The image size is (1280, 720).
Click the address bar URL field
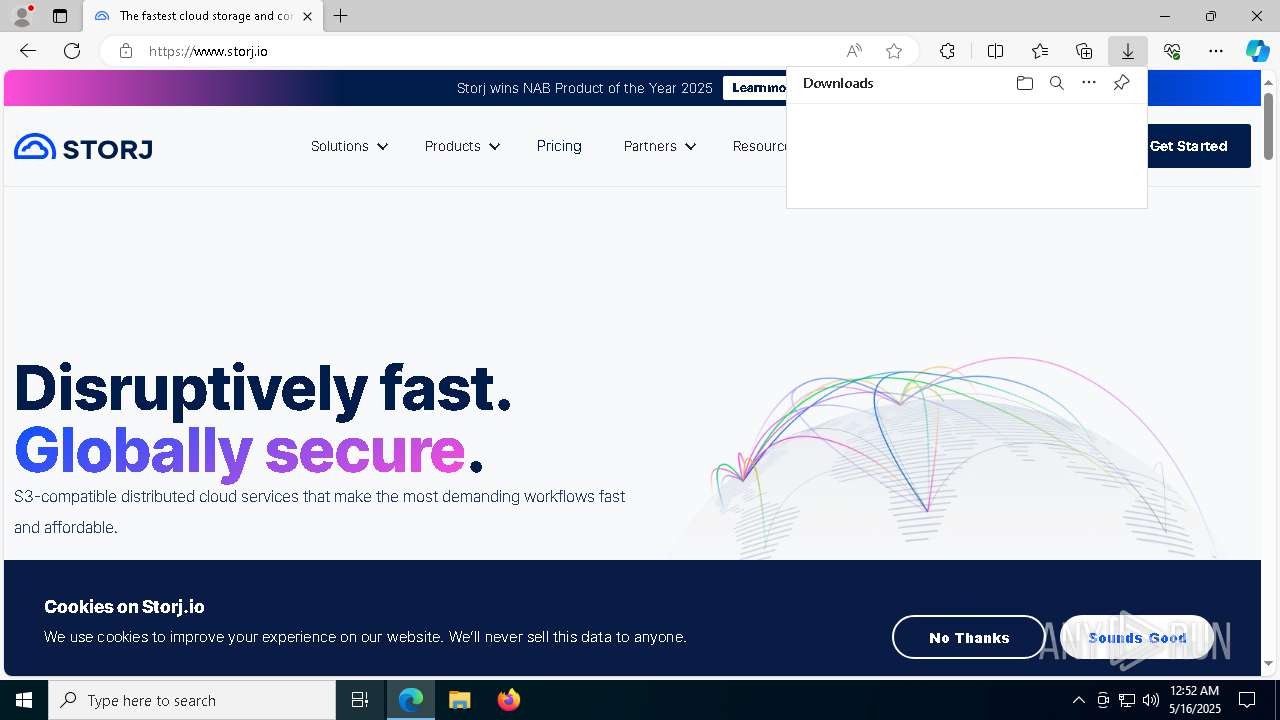pyautogui.click(x=490, y=51)
